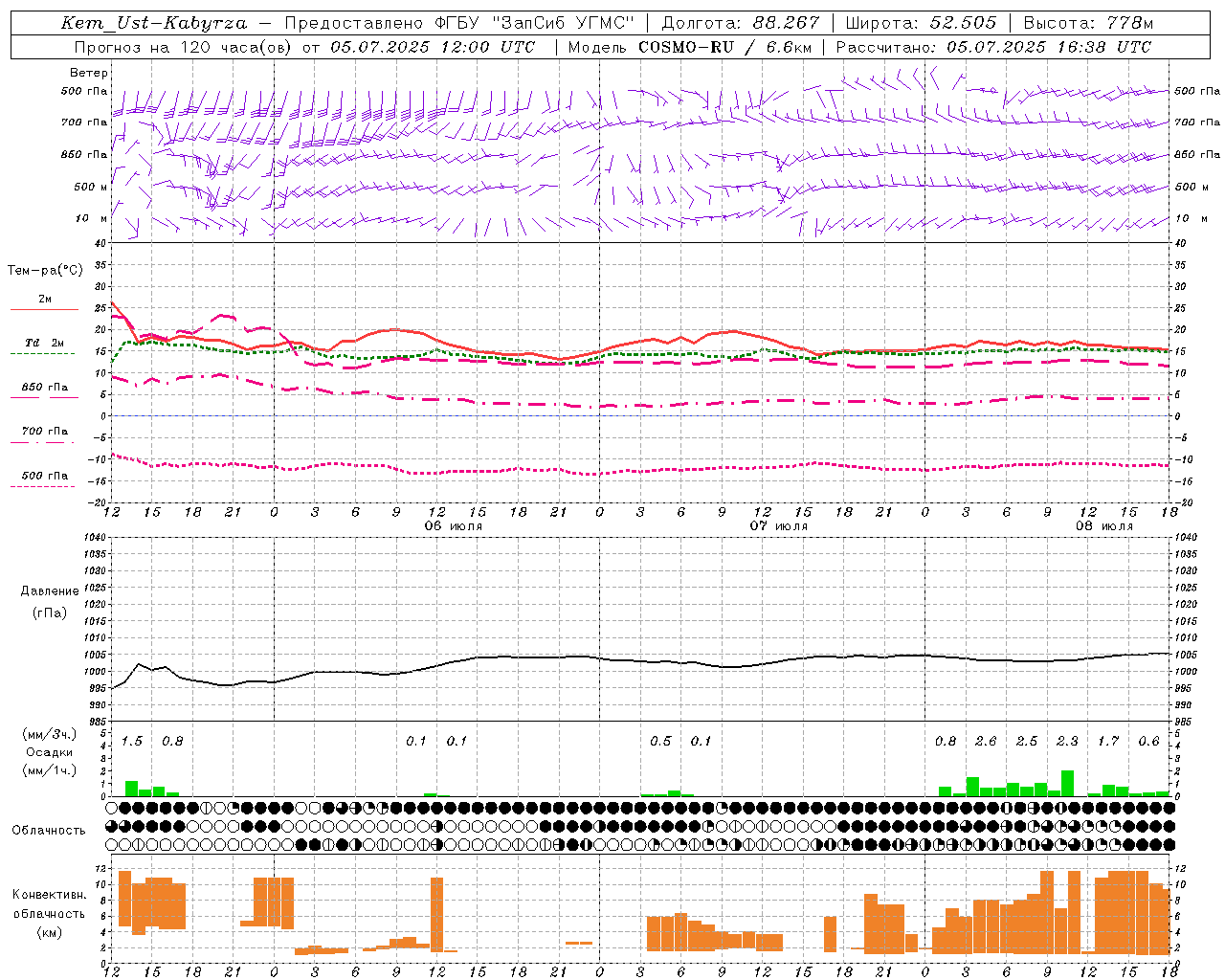Click the '08 июля' date label

[x=1103, y=526]
